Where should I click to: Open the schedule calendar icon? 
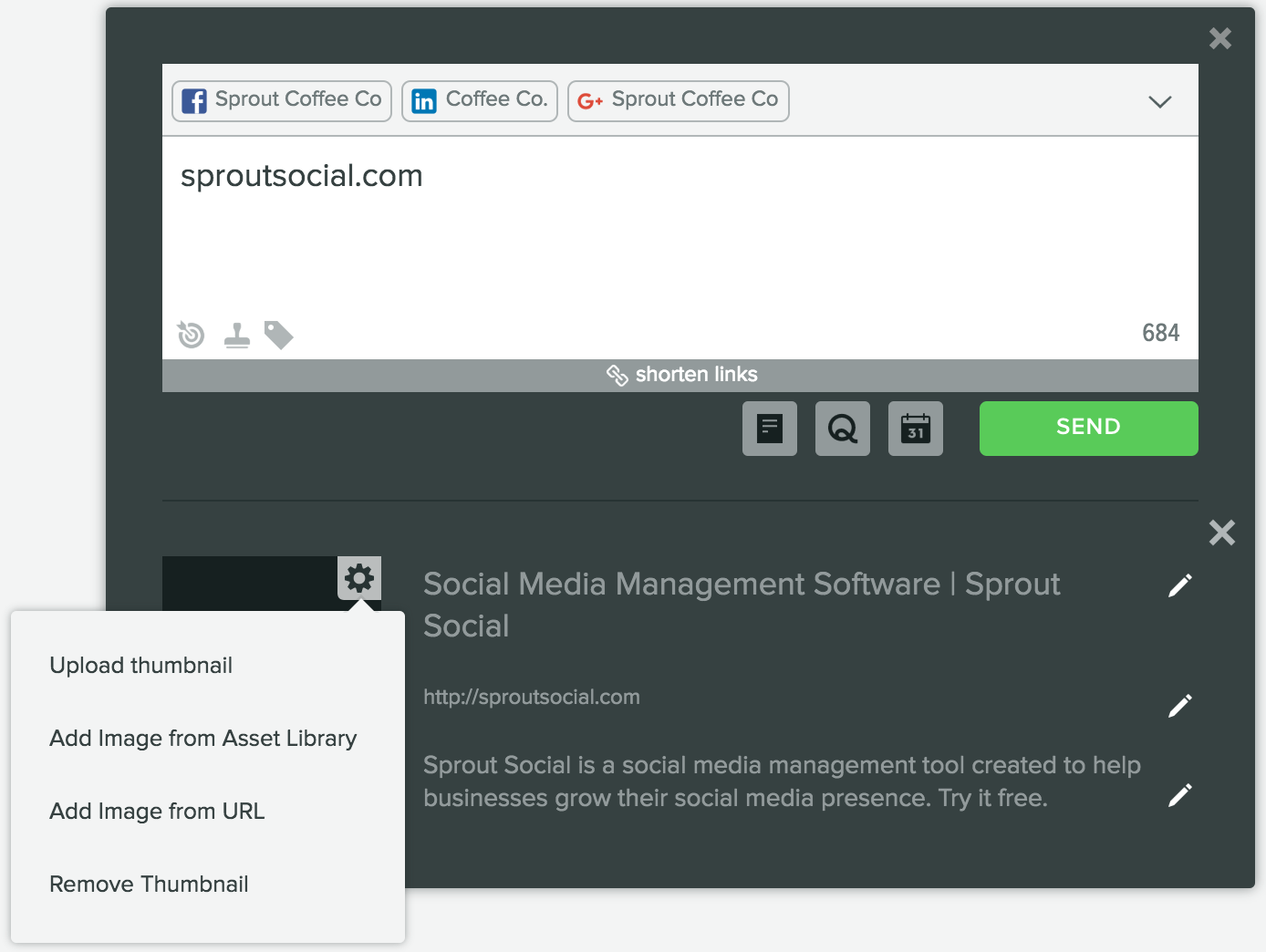tap(916, 429)
